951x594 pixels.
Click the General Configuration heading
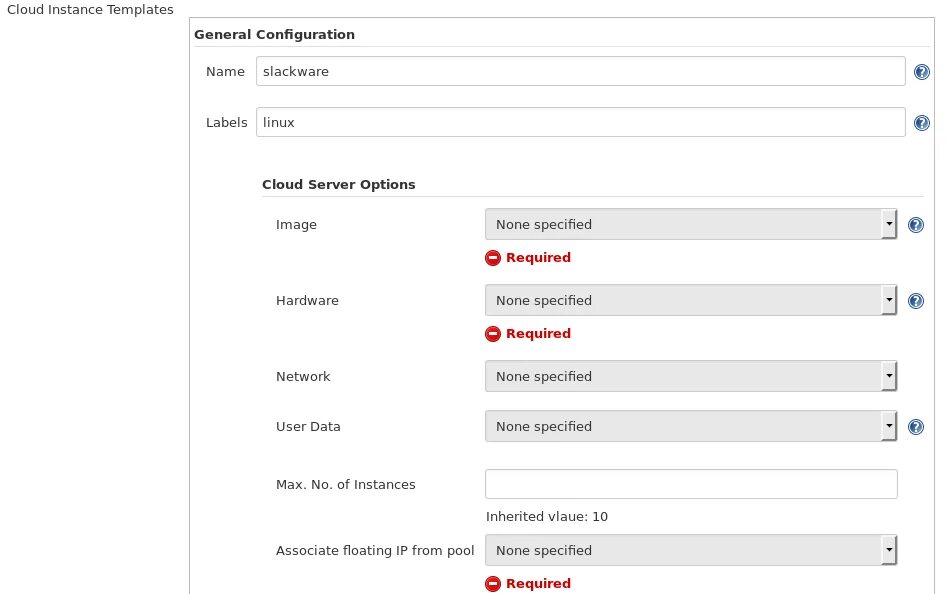click(274, 35)
